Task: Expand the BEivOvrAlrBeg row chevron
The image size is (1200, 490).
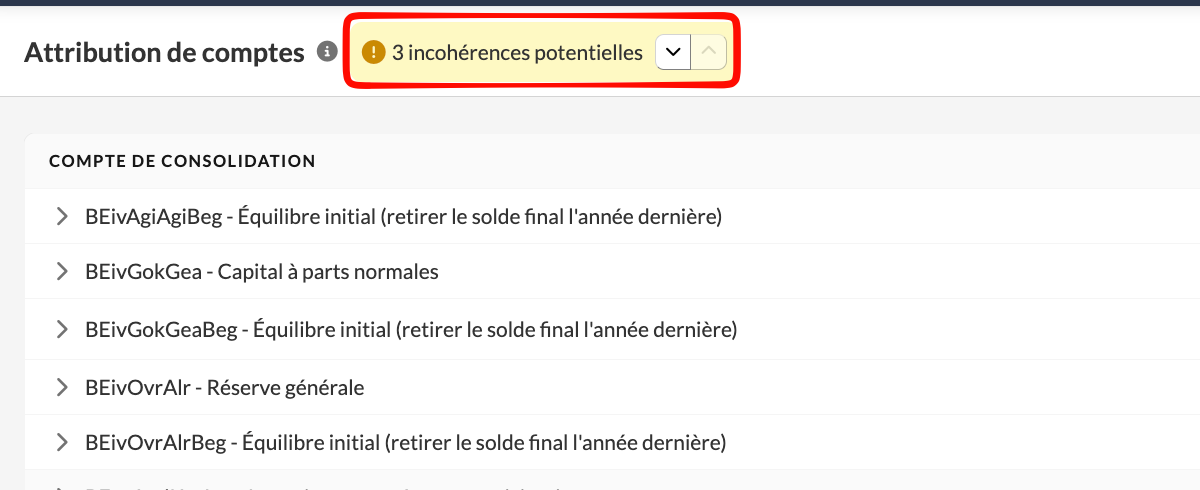Action: coord(62,442)
